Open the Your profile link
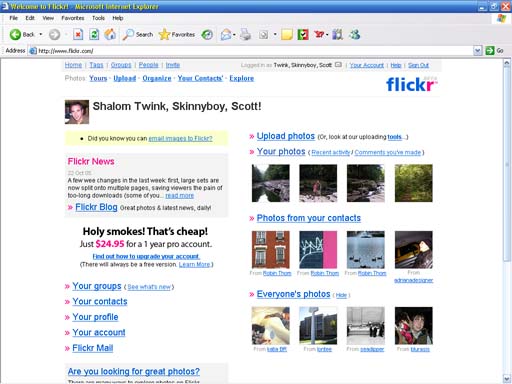The height and width of the screenshot is (384, 512). 95,317
